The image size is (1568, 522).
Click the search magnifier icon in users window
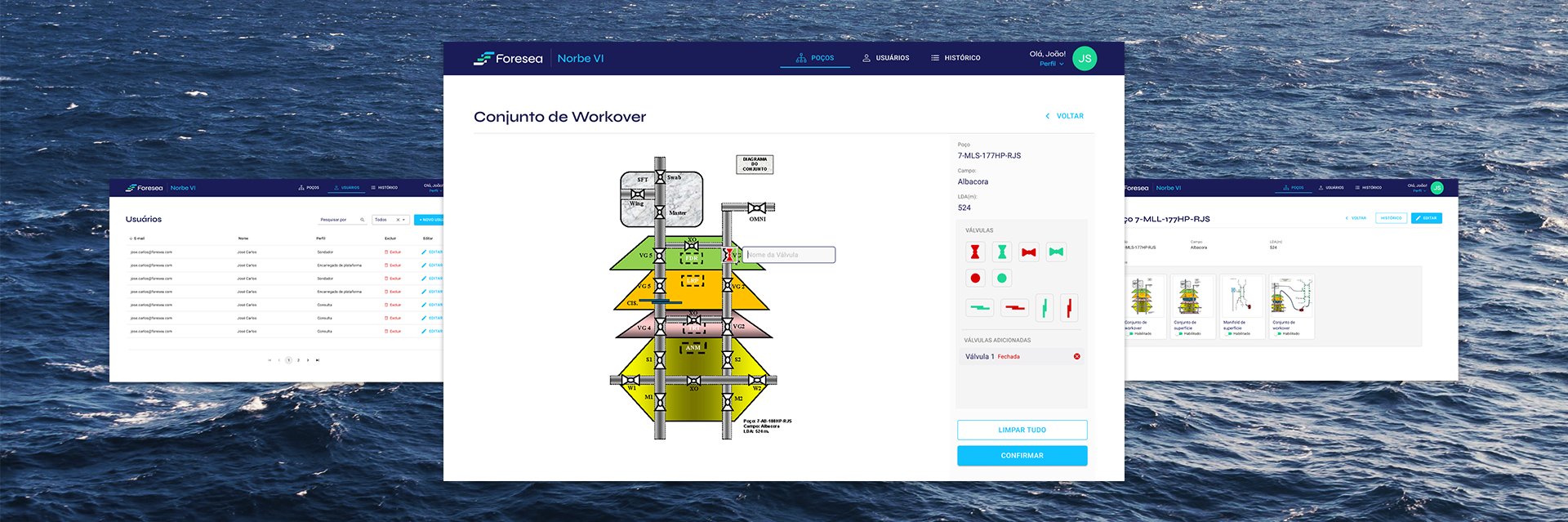pos(363,220)
